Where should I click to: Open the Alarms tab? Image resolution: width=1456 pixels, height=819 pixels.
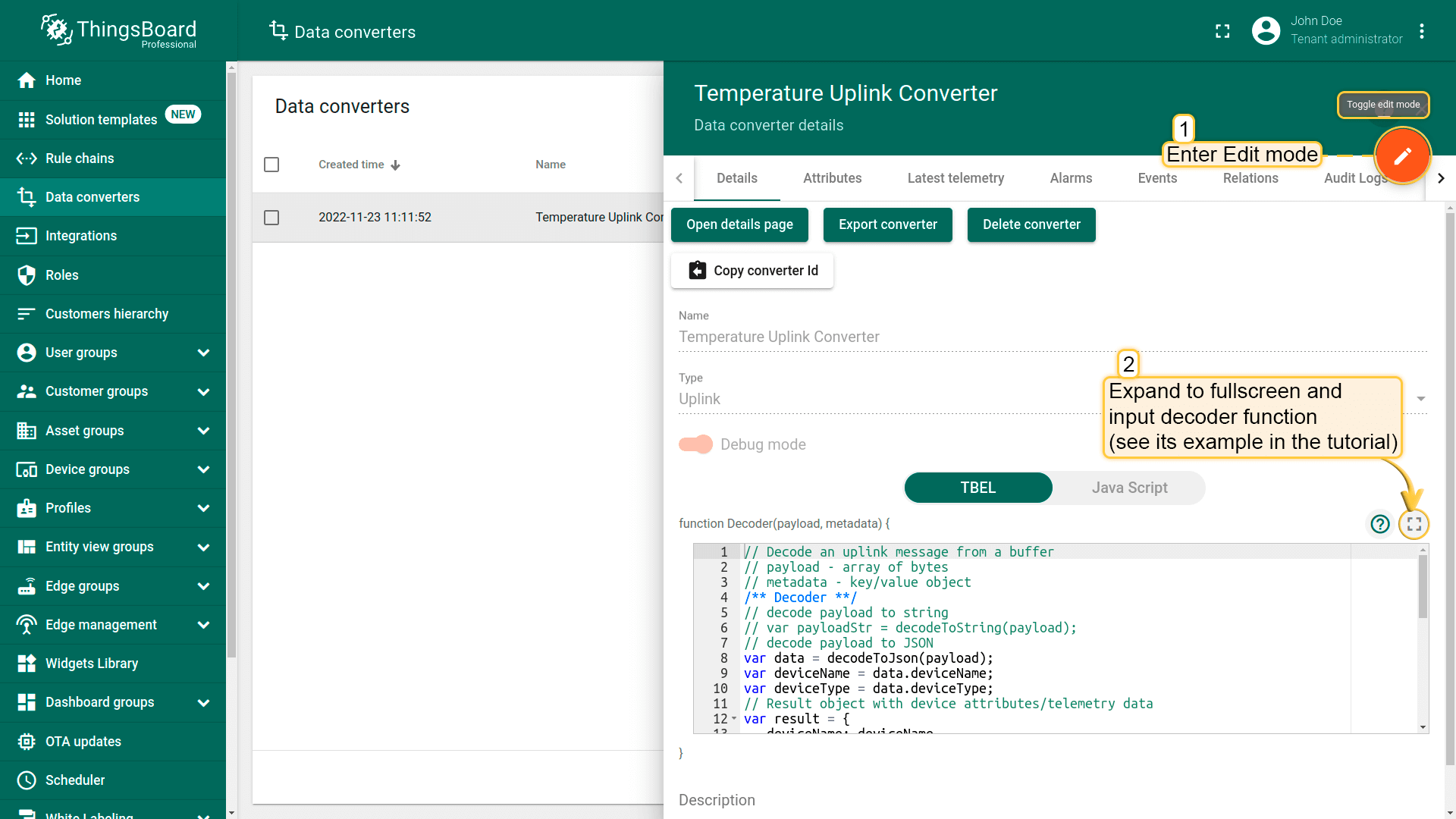click(1071, 178)
